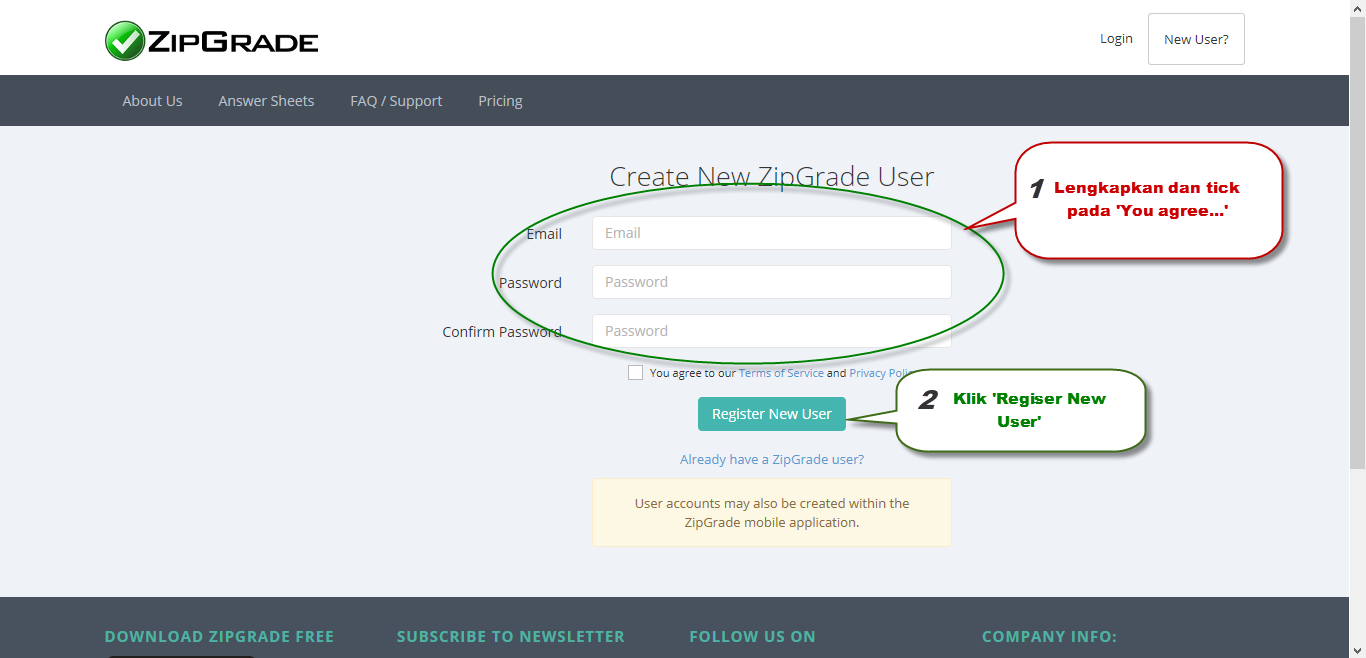Open the Pricing menu item

tap(500, 101)
